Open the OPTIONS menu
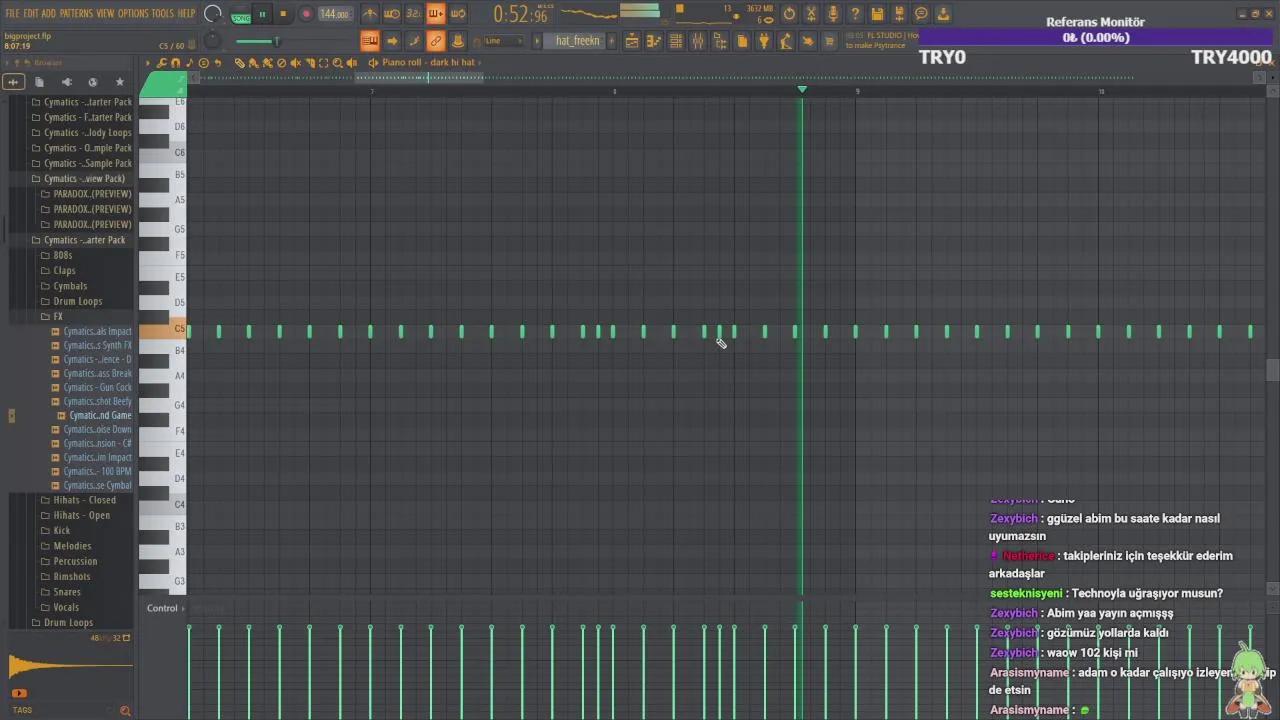Screen dimensions: 1280x720 pyautogui.click(x=133, y=13)
